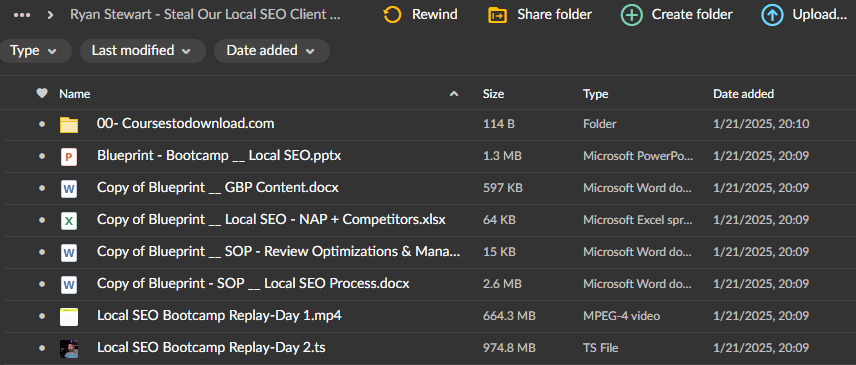This screenshot has width=856, height=365.
Task: Click the 2.6 MB size value
Action: coord(503,284)
